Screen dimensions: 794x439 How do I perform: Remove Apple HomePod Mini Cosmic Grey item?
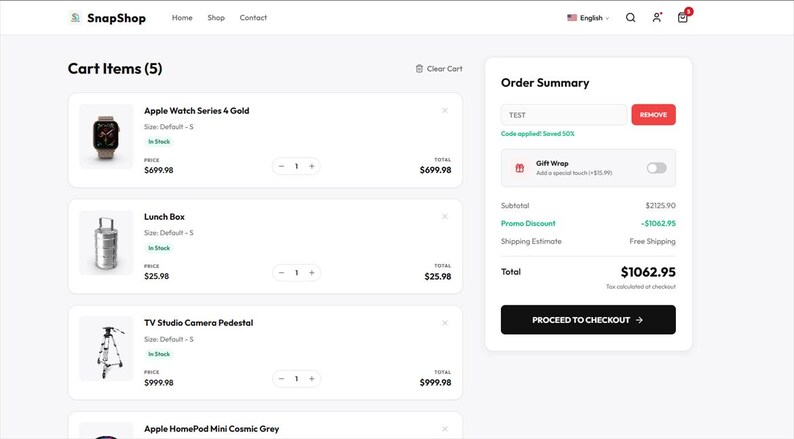click(445, 429)
